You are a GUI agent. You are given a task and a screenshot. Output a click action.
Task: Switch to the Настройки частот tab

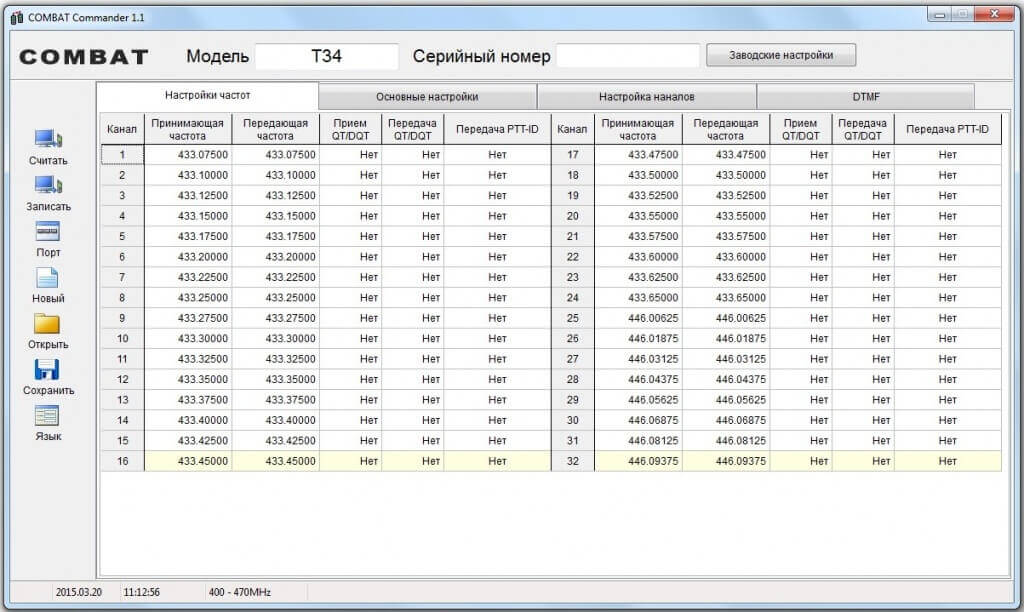click(208, 95)
